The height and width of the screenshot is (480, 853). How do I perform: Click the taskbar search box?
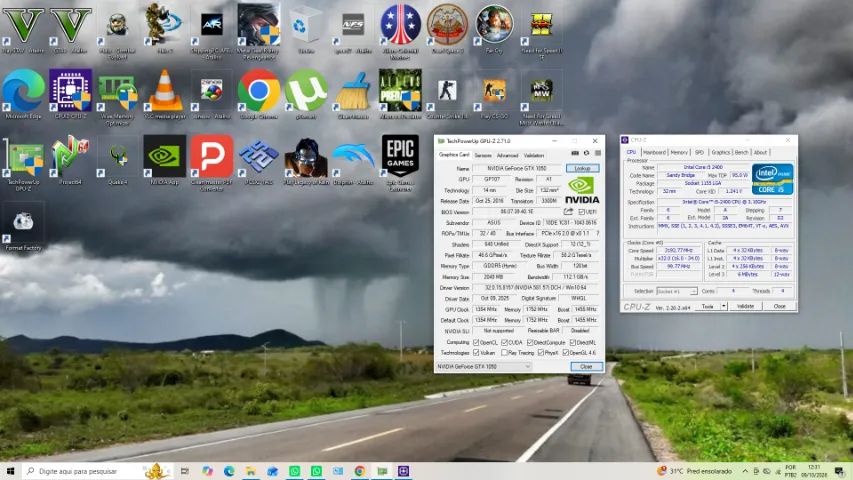pos(98,471)
